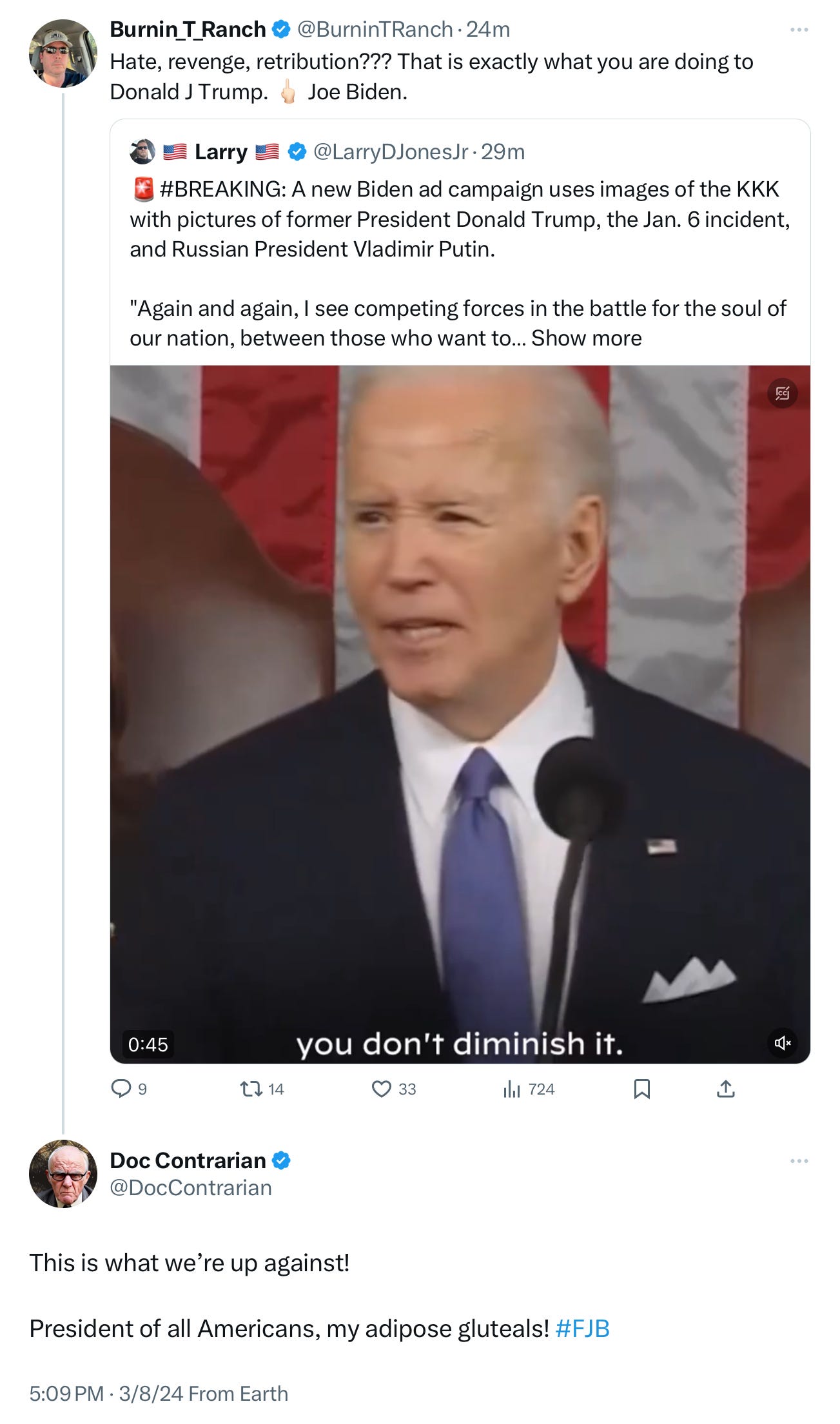The height and width of the screenshot is (1424, 840).
Task: Open the #FJB hashtag
Action: pos(582,1329)
